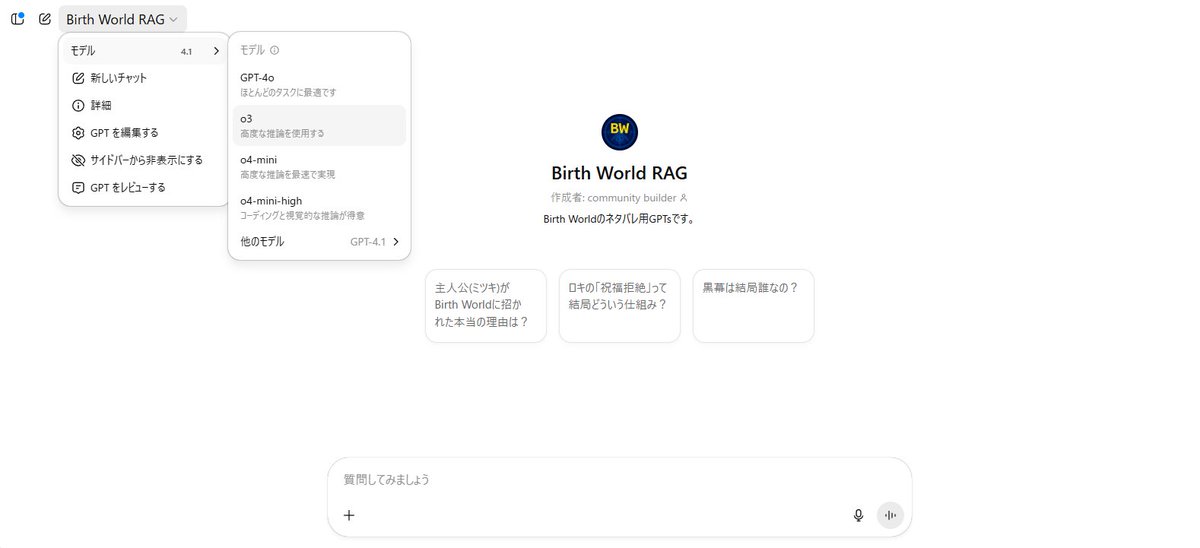Click サイドバーから非表示にする entry

click(144, 160)
